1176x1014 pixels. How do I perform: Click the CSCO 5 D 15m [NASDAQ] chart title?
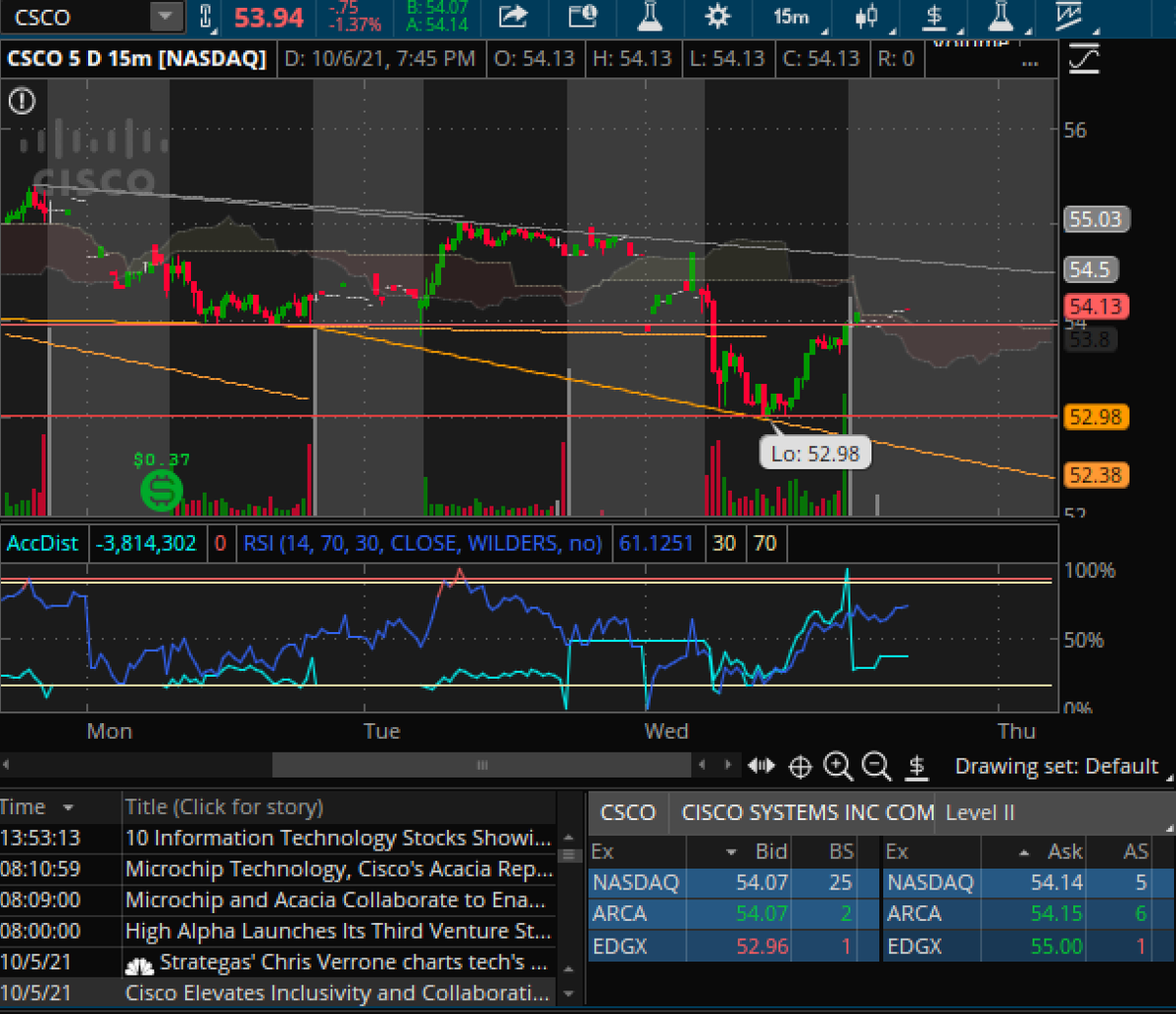[x=137, y=59]
